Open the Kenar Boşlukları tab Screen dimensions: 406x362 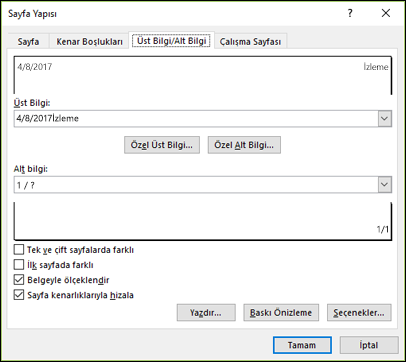coord(89,41)
